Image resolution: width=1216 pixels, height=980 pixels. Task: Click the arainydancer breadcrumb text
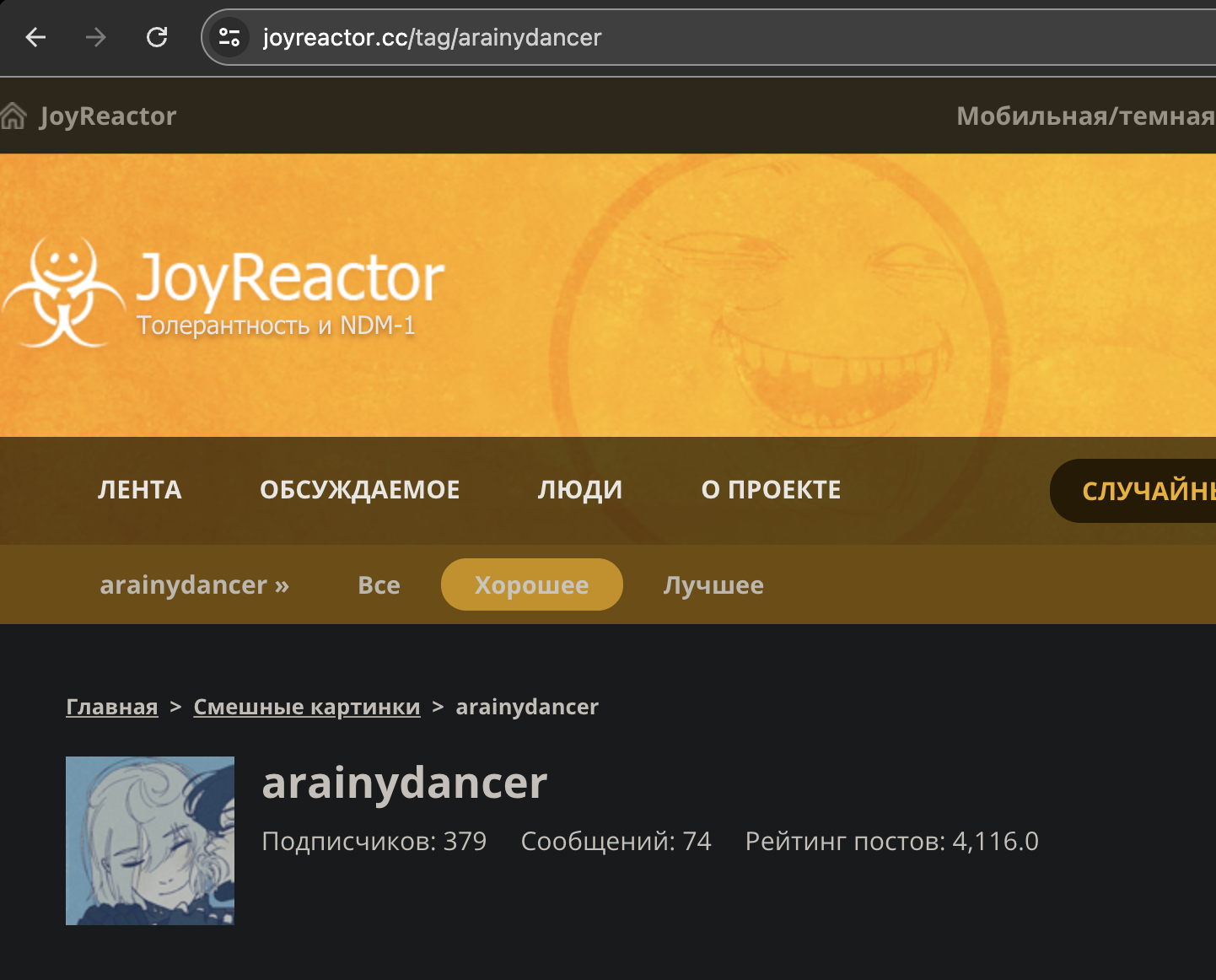527,707
